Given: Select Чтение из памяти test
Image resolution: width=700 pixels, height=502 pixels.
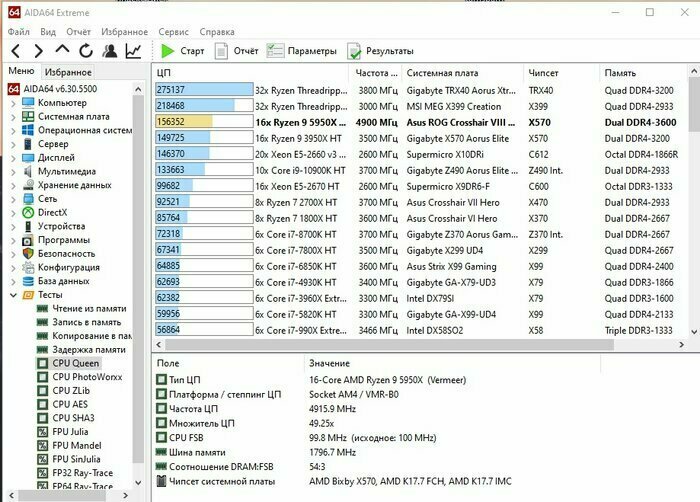Looking at the screenshot, I should [x=81, y=309].
